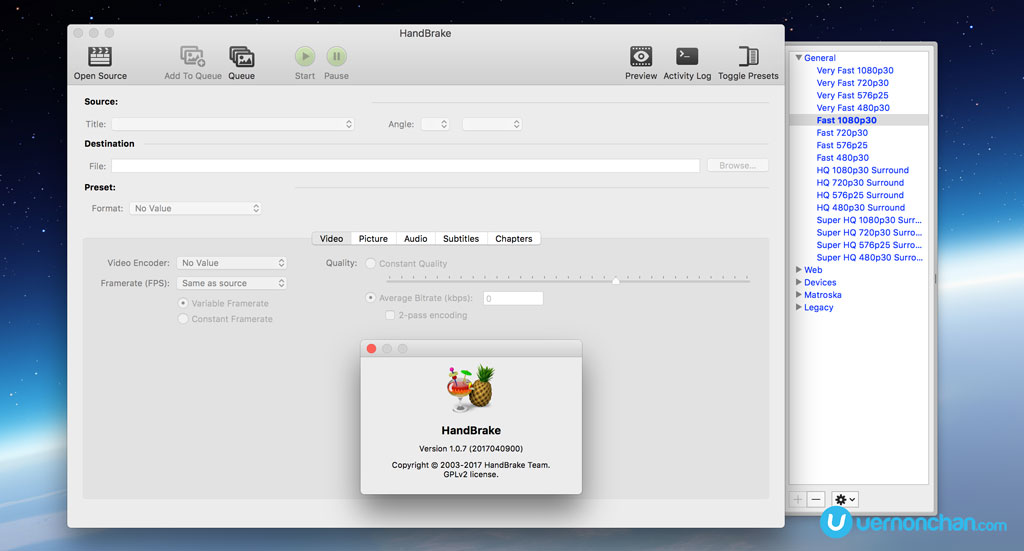Select preset Very Fast 720p30
This screenshot has width=1024, height=551.
852,83
